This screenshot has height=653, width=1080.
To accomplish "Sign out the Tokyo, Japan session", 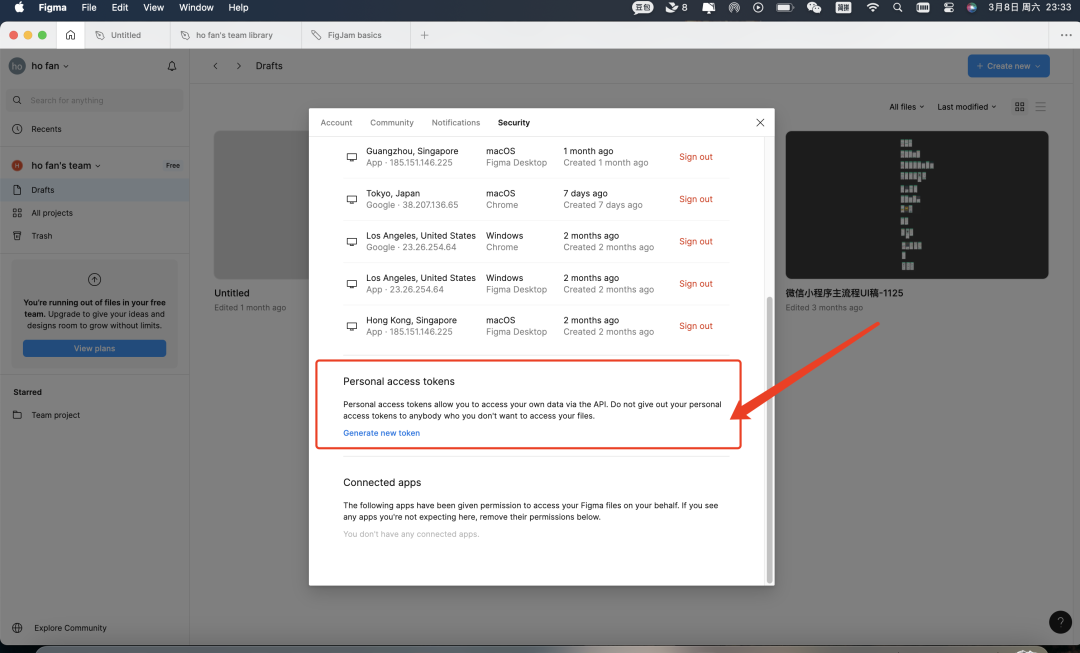I will click(x=695, y=199).
